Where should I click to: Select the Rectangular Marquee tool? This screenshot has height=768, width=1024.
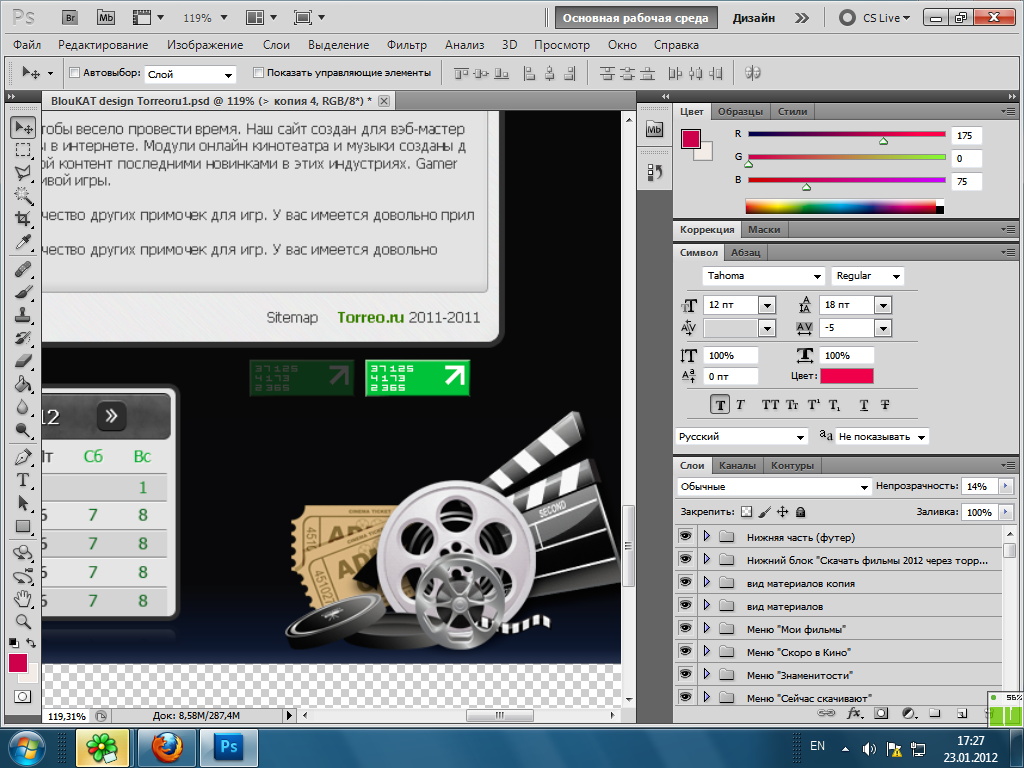point(23,150)
